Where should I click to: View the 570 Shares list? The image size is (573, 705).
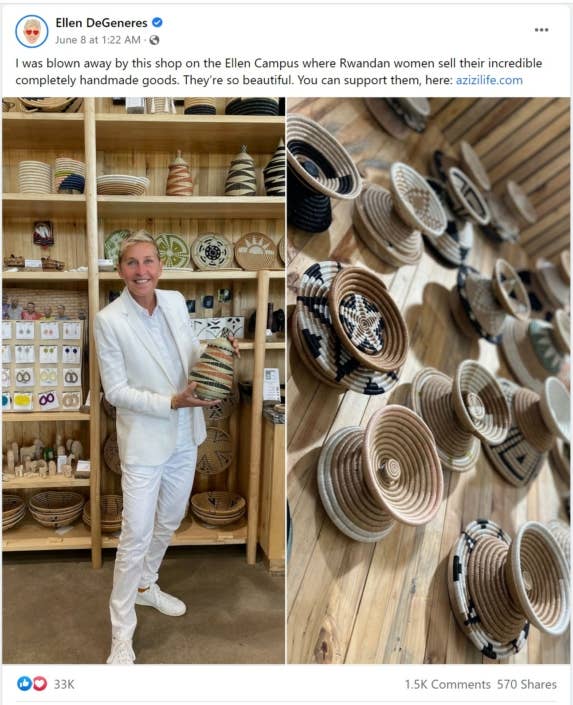click(x=527, y=684)
